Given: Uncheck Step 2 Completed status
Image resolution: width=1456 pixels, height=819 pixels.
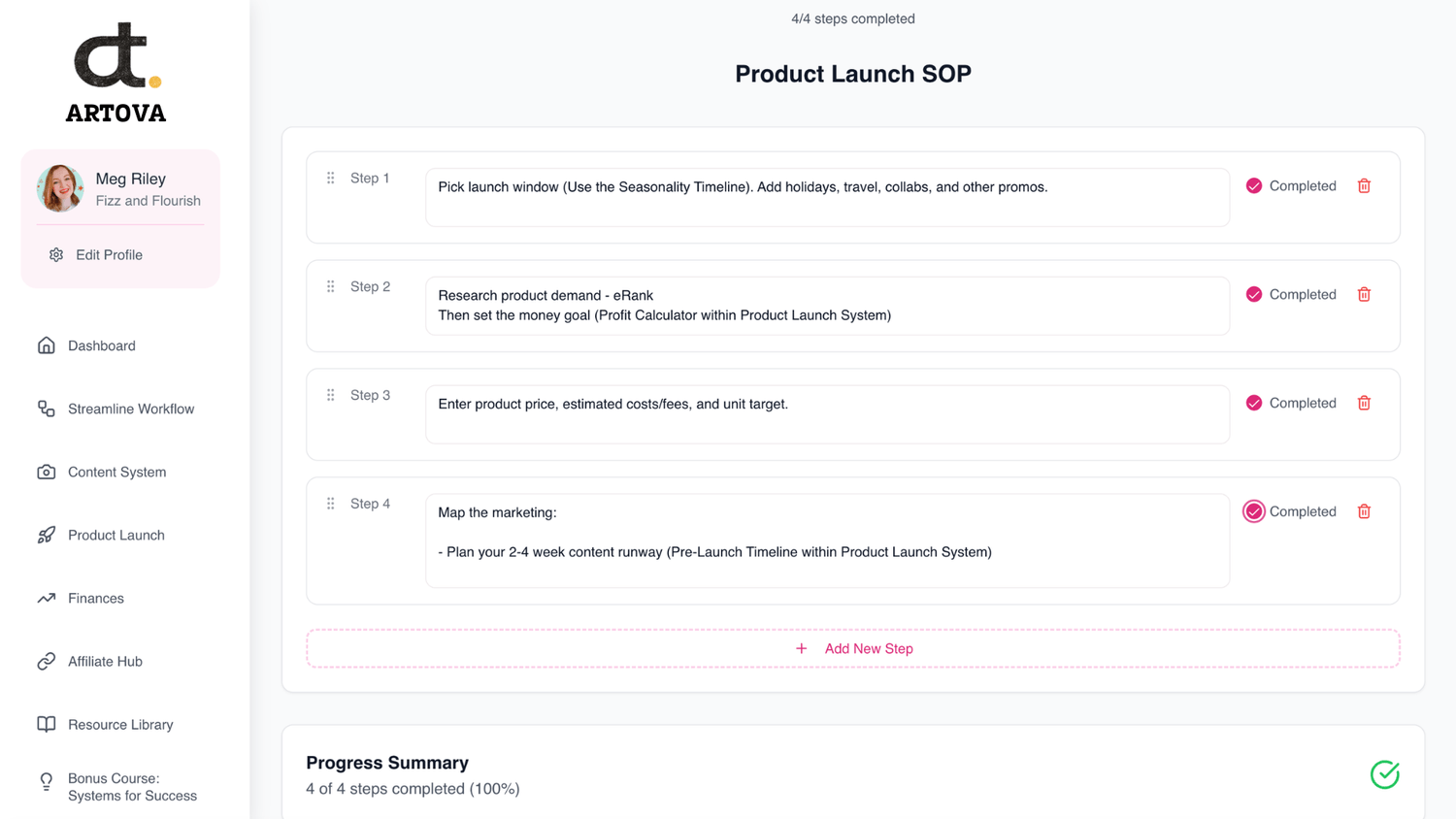Looking at the screenshot, I should (x=1254, y=295).
